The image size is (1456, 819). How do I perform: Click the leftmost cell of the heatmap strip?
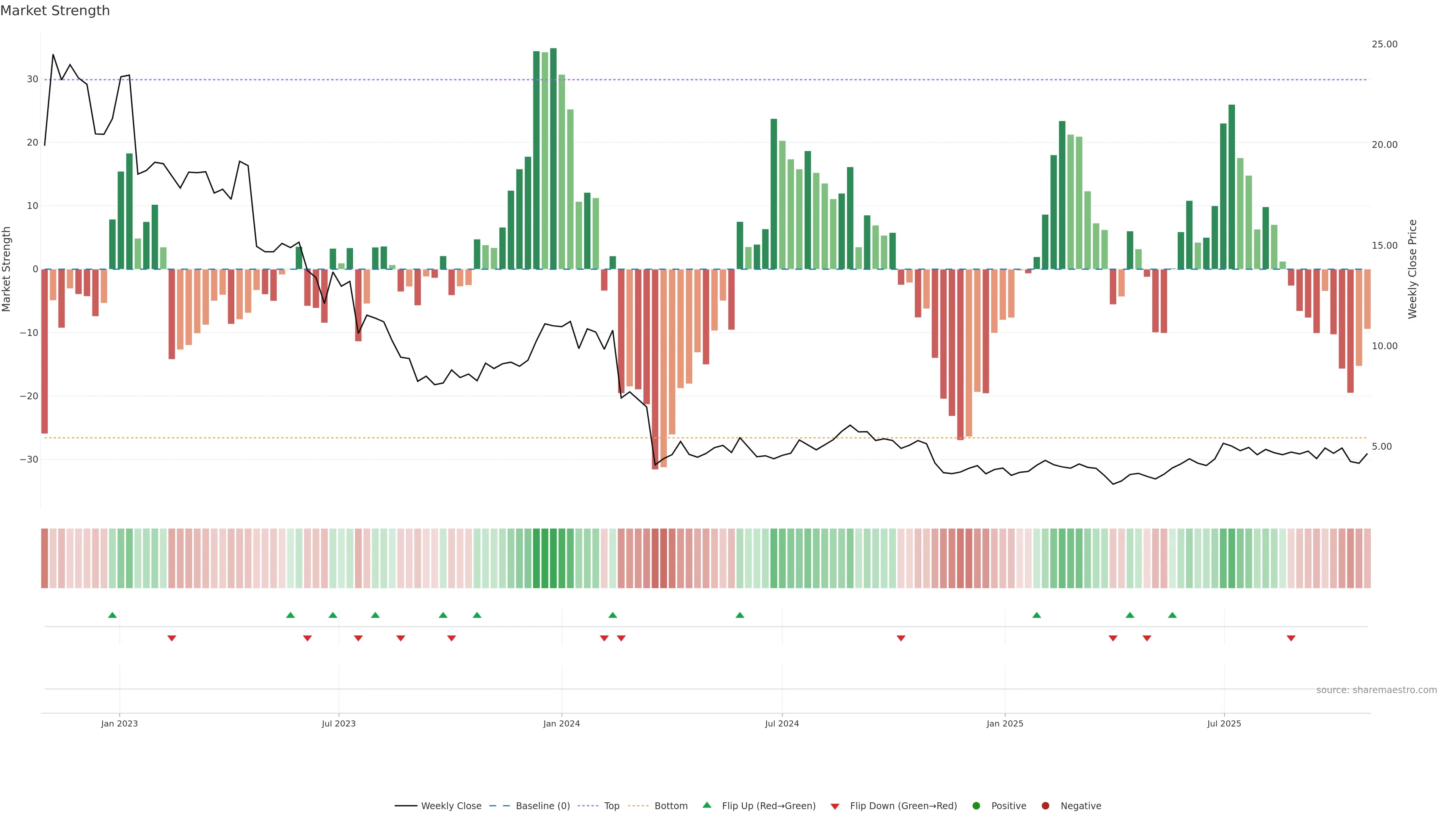pos(44,558)
